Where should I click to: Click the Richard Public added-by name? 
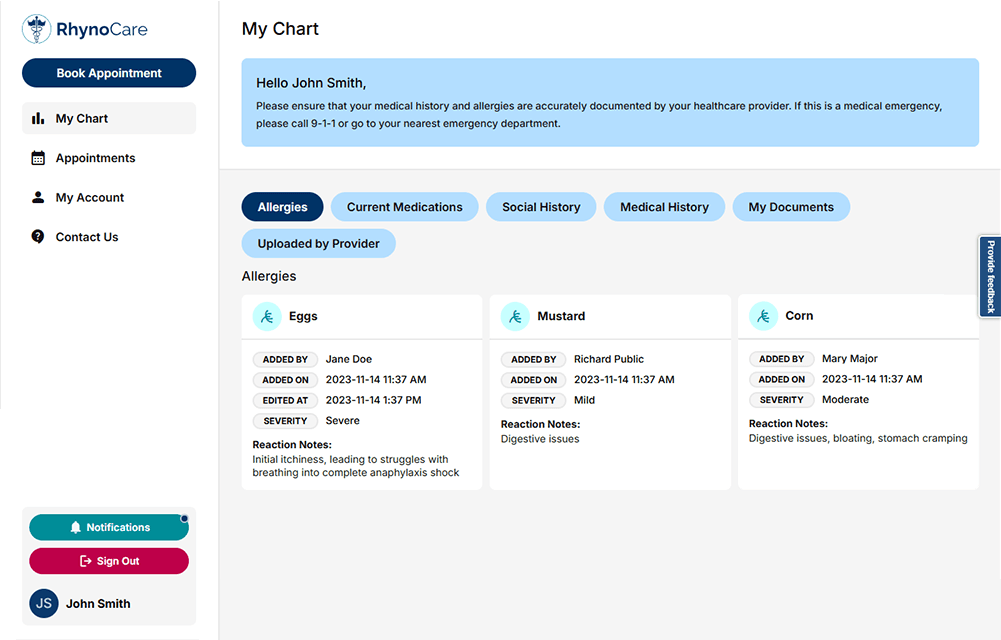click(609, 359)
